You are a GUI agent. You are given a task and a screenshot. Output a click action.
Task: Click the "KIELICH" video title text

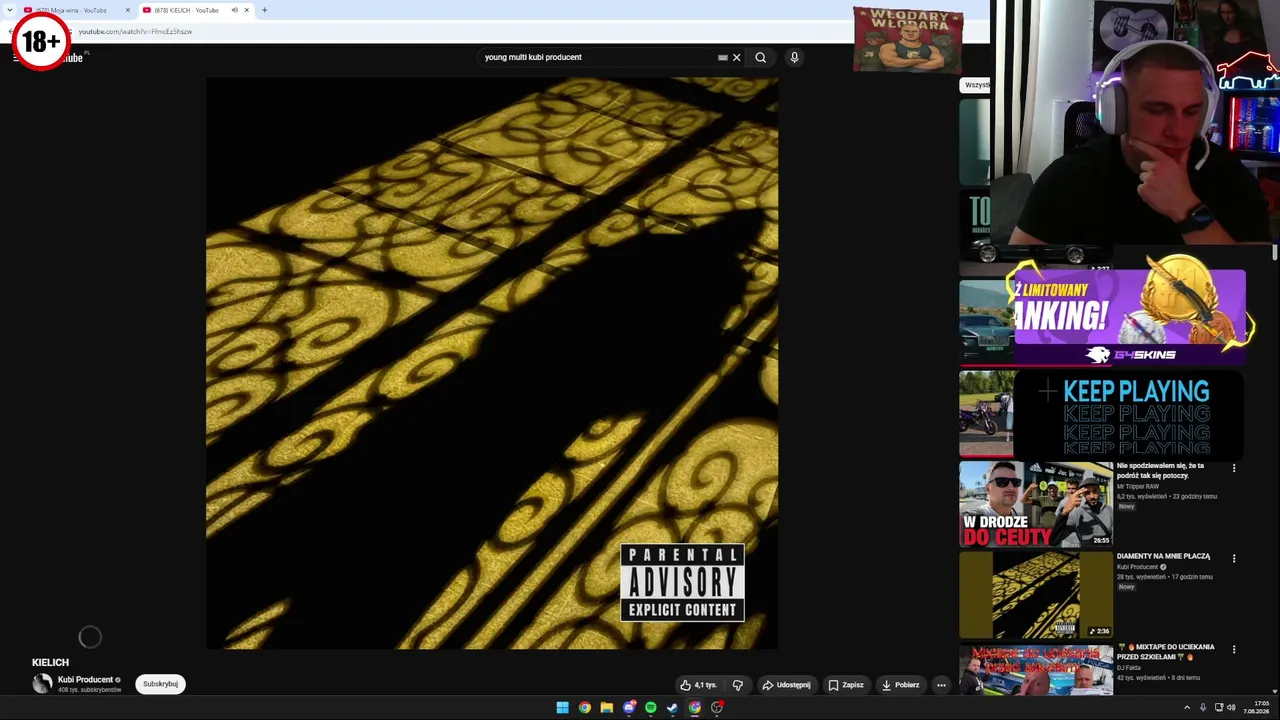[x=50, y=662]
